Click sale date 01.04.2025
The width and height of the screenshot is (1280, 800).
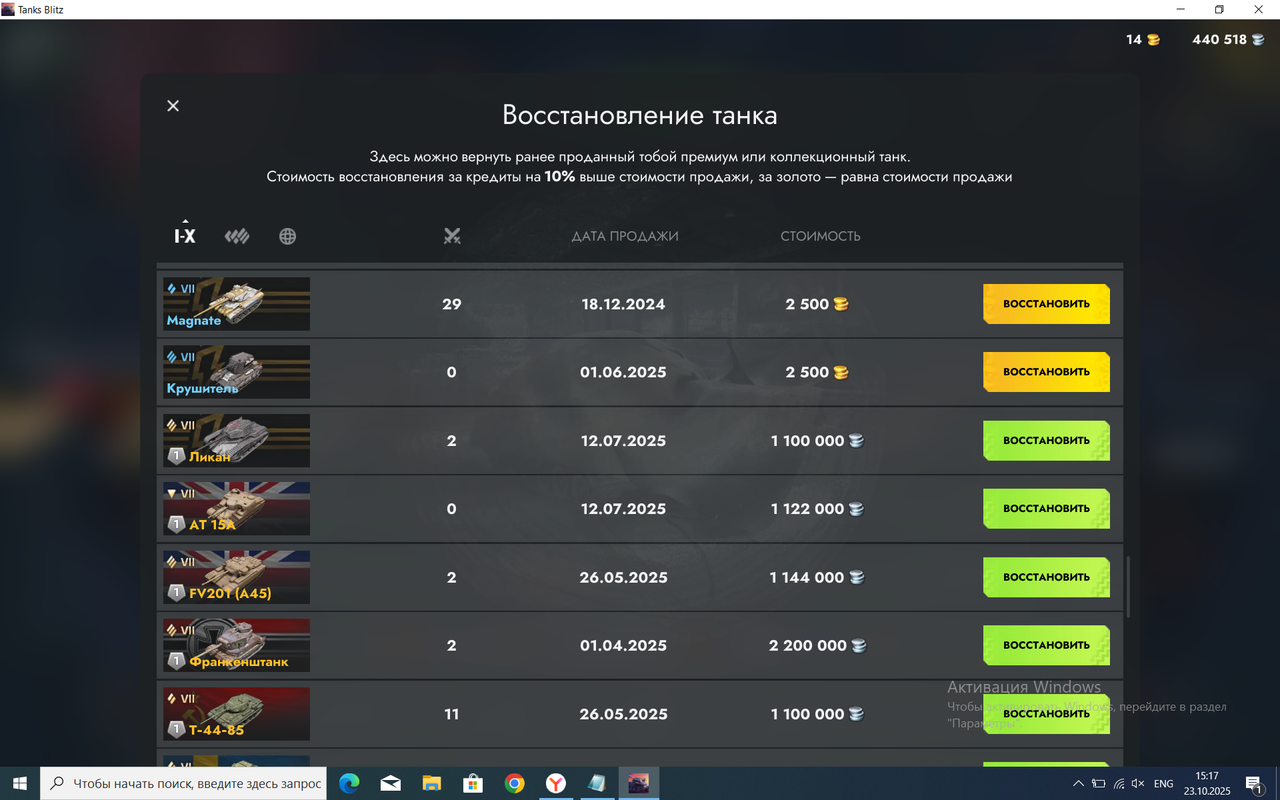coord(623,646)
